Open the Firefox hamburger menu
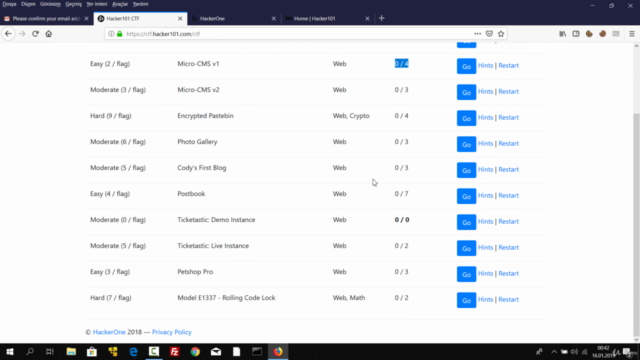 631,34
